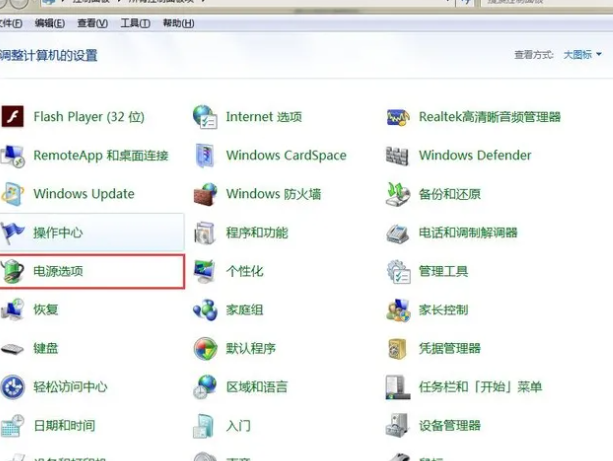Open 恢复 icon
Viewport: 613px width, 461px height.
pyautogui.click(x=13, y=309)
